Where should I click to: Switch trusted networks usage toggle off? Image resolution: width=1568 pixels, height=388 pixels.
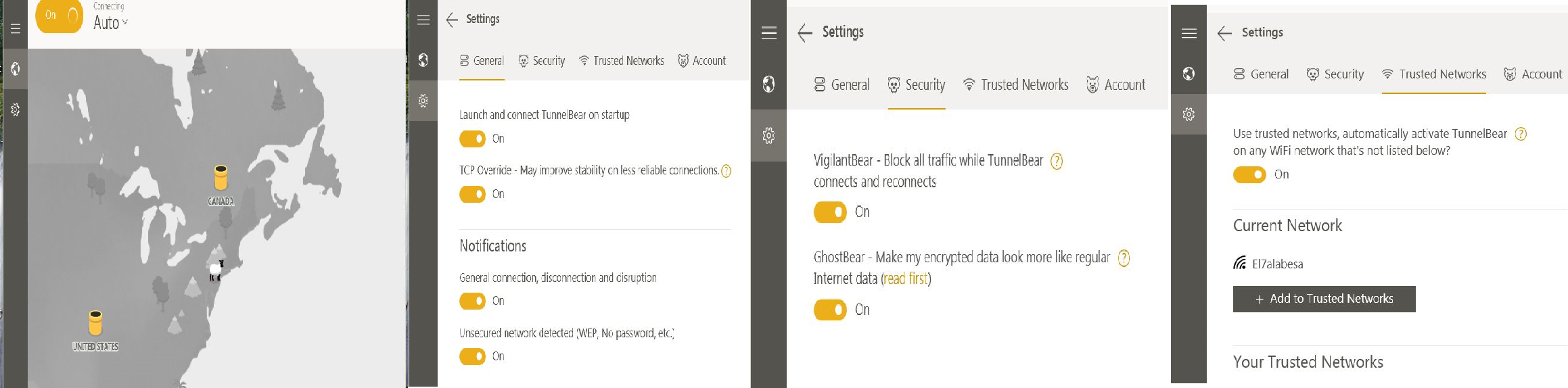pyautogui.click(x=1249, y=174)
